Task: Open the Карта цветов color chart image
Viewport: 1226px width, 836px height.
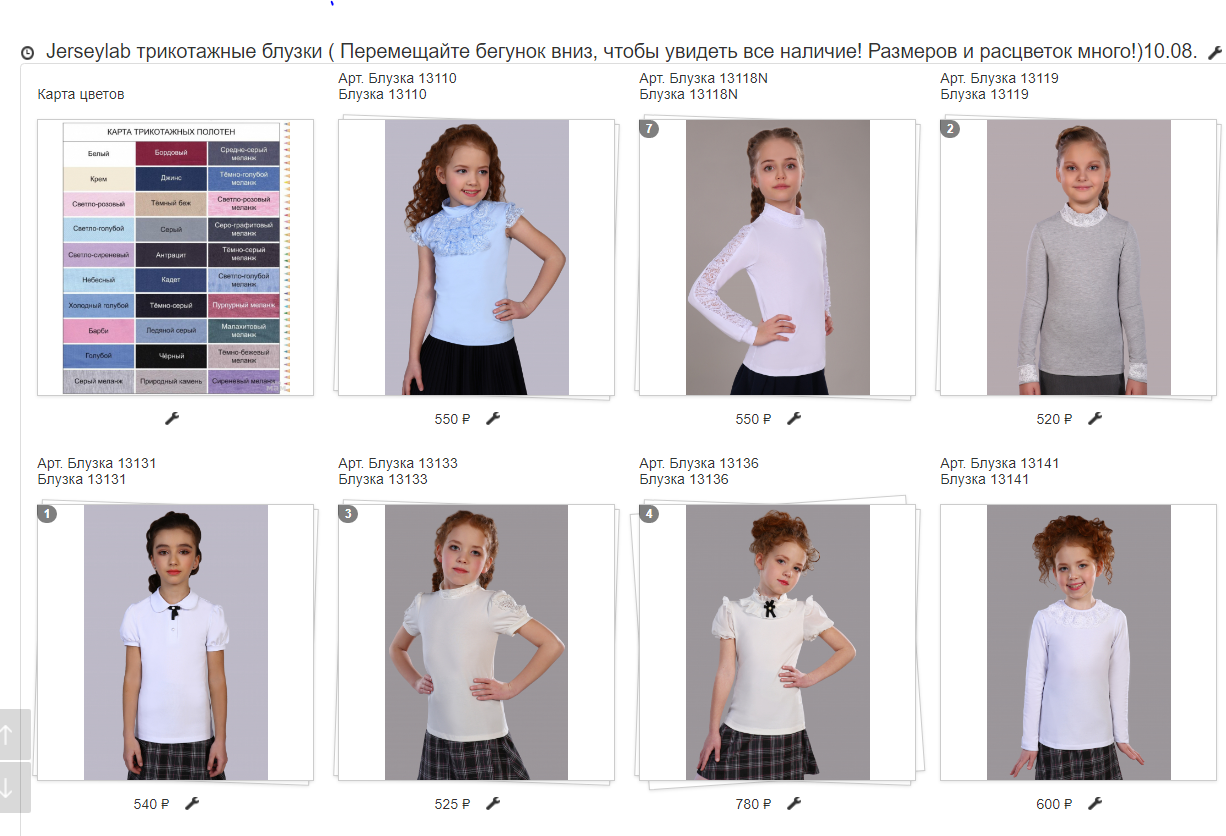Action: tap(175, 257)
